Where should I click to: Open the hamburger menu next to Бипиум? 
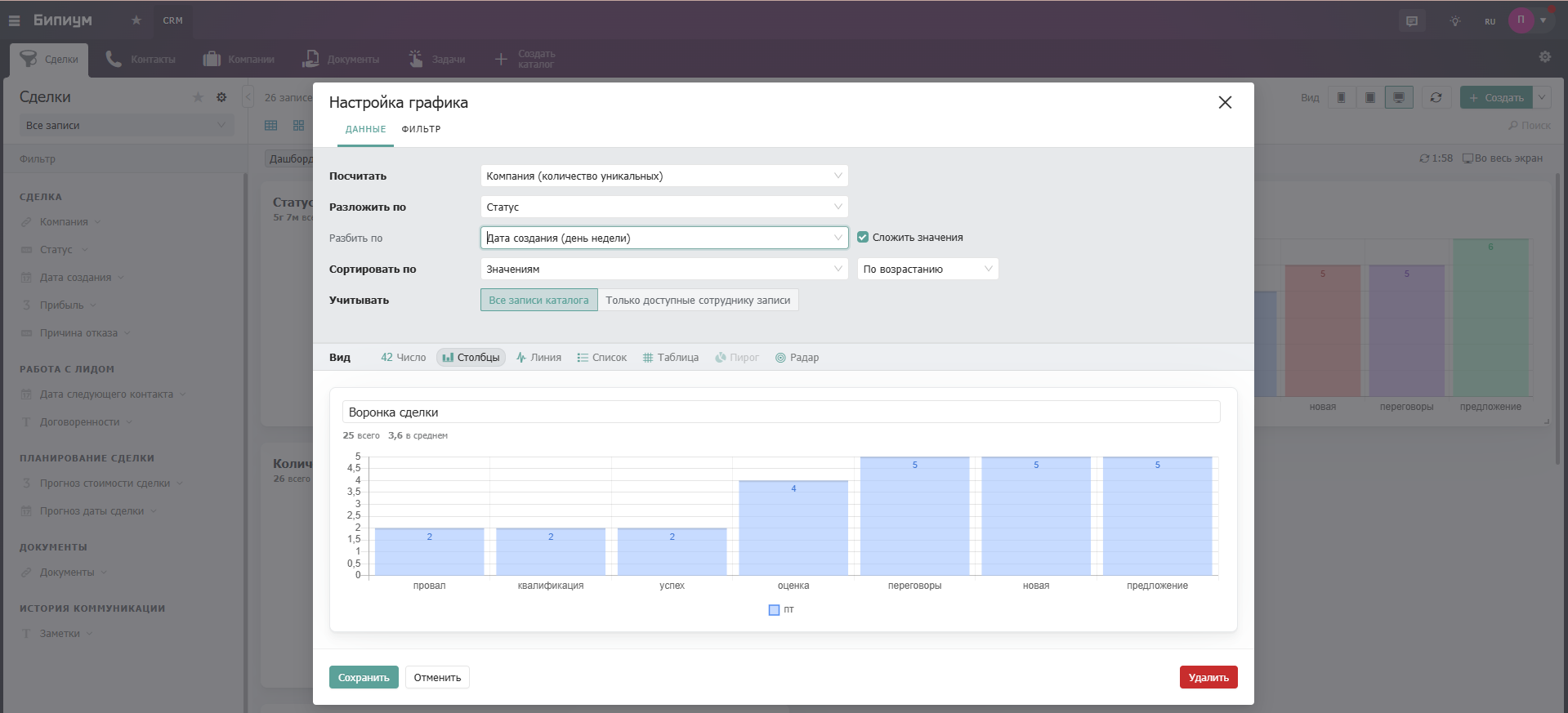(x=14, y=20)
